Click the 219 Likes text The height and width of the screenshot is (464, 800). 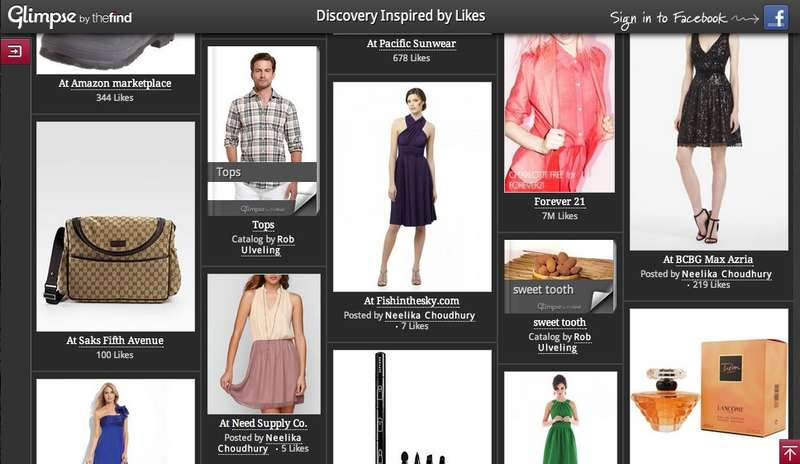(711, 285)
